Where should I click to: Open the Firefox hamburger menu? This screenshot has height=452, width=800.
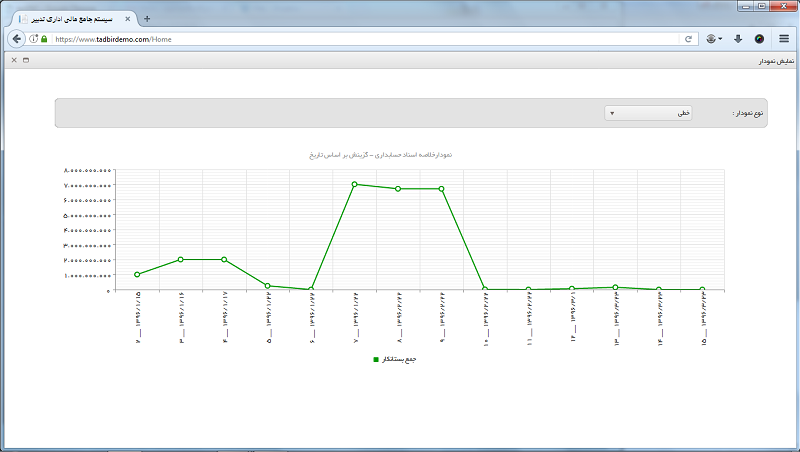click(784, 39)
